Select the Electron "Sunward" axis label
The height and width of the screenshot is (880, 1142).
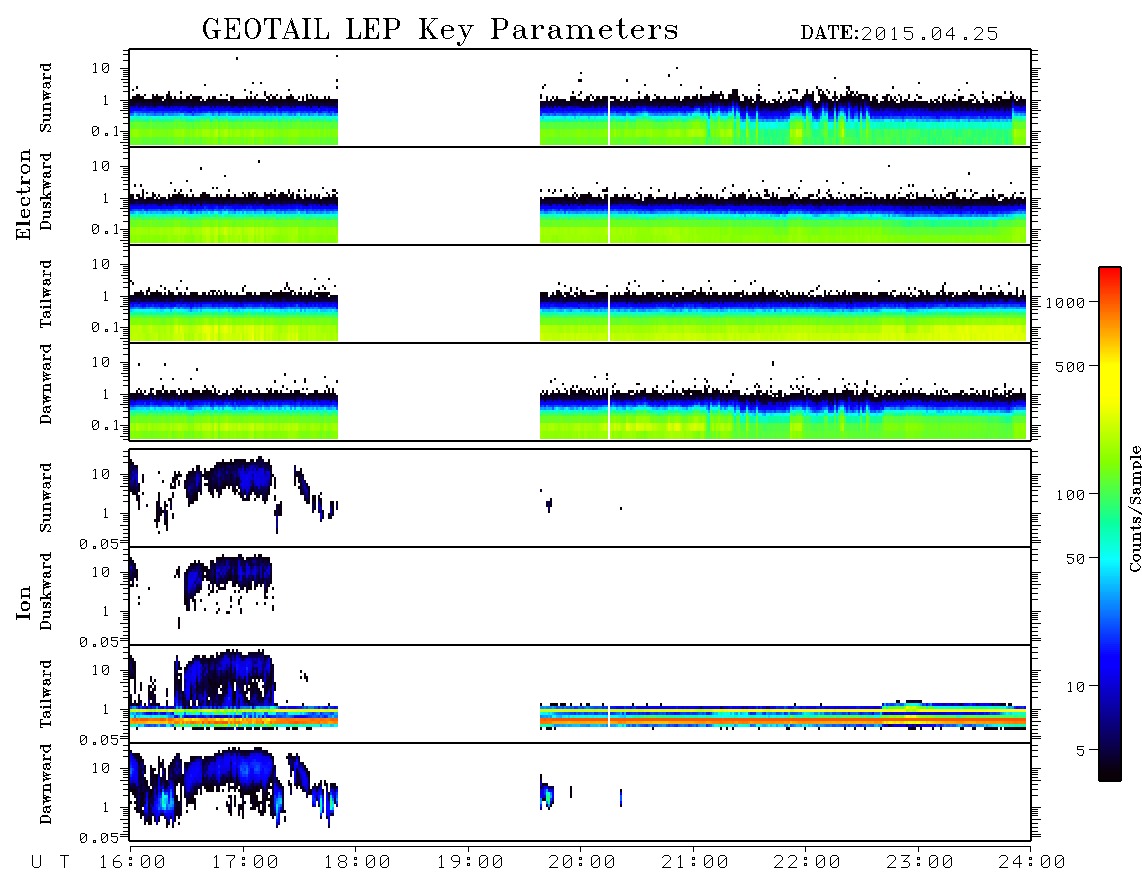(x=46, y=98)
